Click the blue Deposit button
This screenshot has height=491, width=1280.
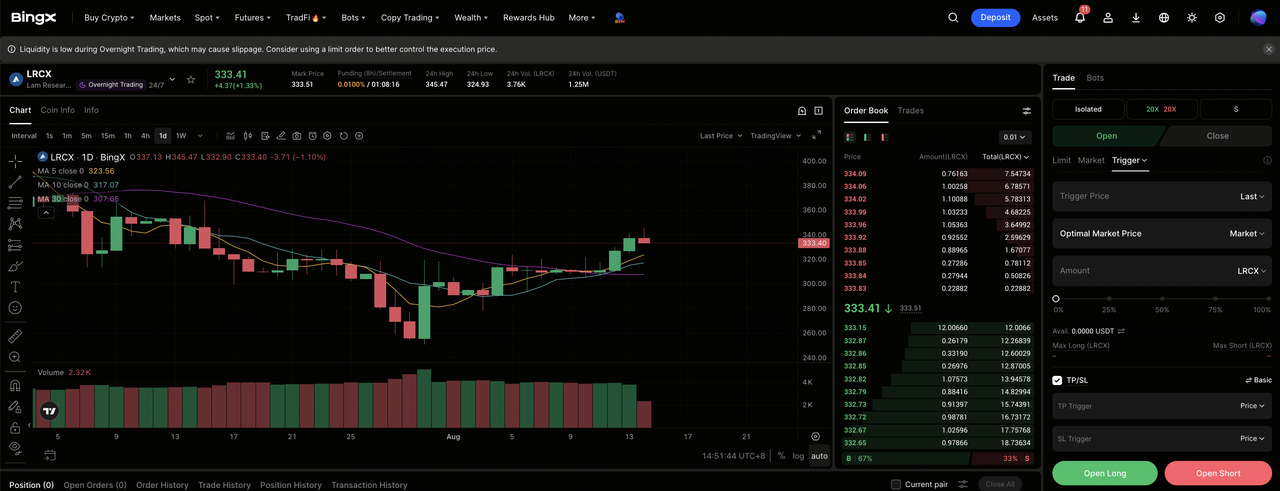995,17
